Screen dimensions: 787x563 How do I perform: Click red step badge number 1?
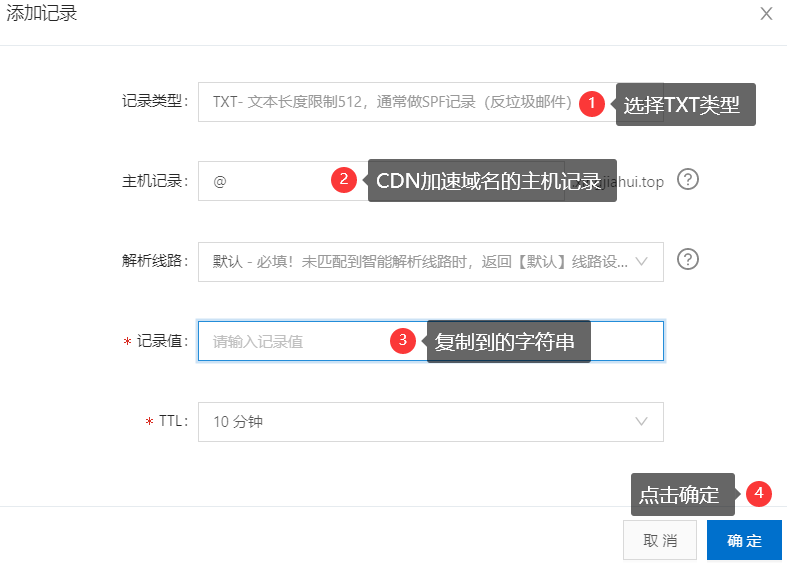592,103
